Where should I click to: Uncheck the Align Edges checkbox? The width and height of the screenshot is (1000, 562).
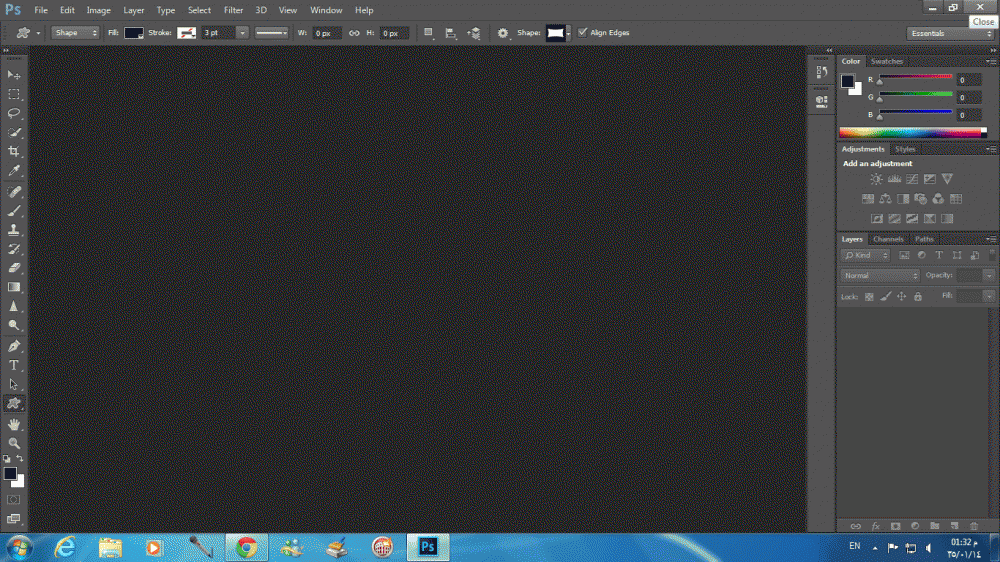(x=583, y=33)
